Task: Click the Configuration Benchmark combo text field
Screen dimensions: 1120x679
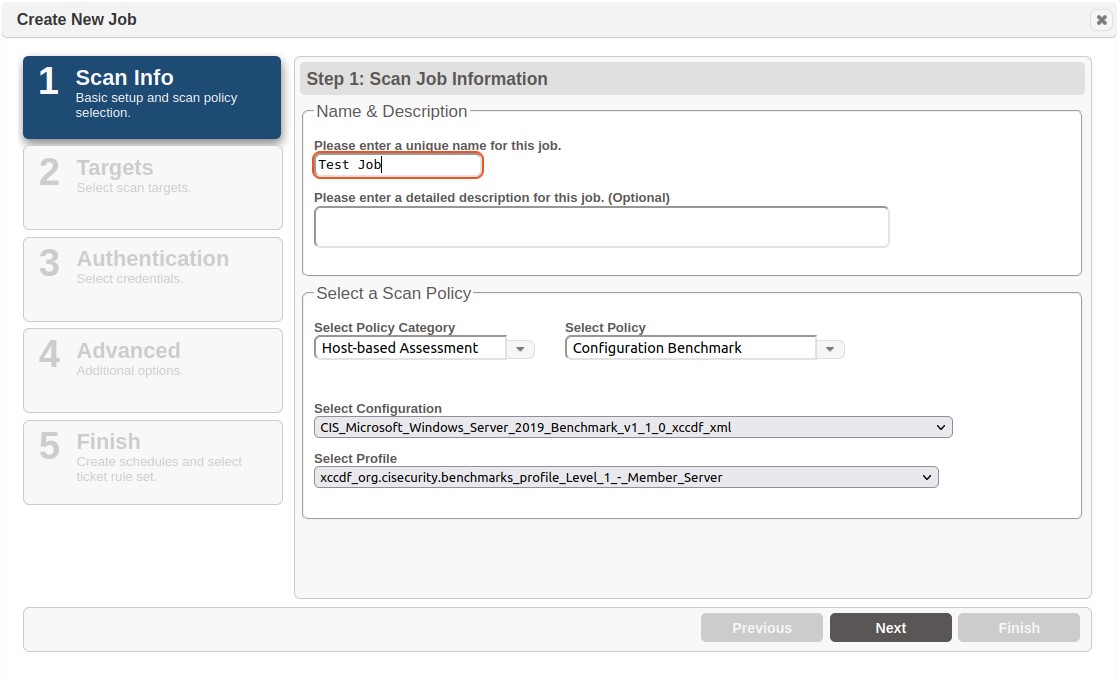Action: pyautogui.click(x=690, y=348)
